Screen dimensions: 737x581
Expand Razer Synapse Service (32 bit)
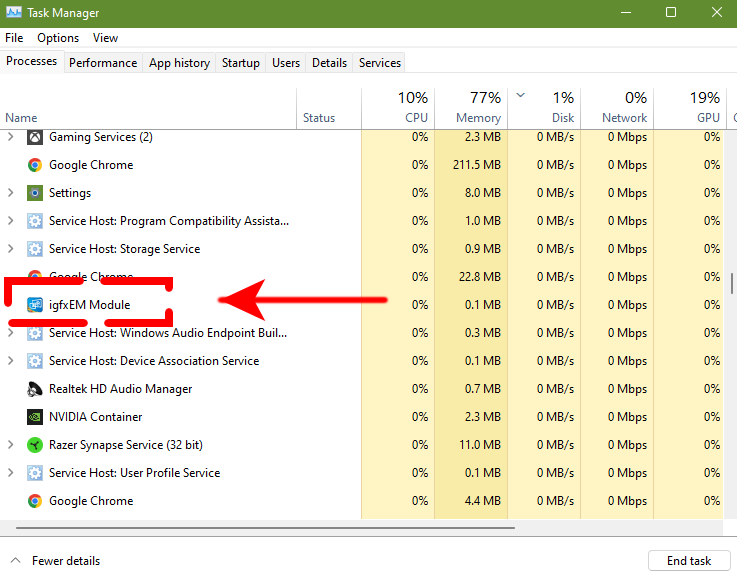[11, 445]
